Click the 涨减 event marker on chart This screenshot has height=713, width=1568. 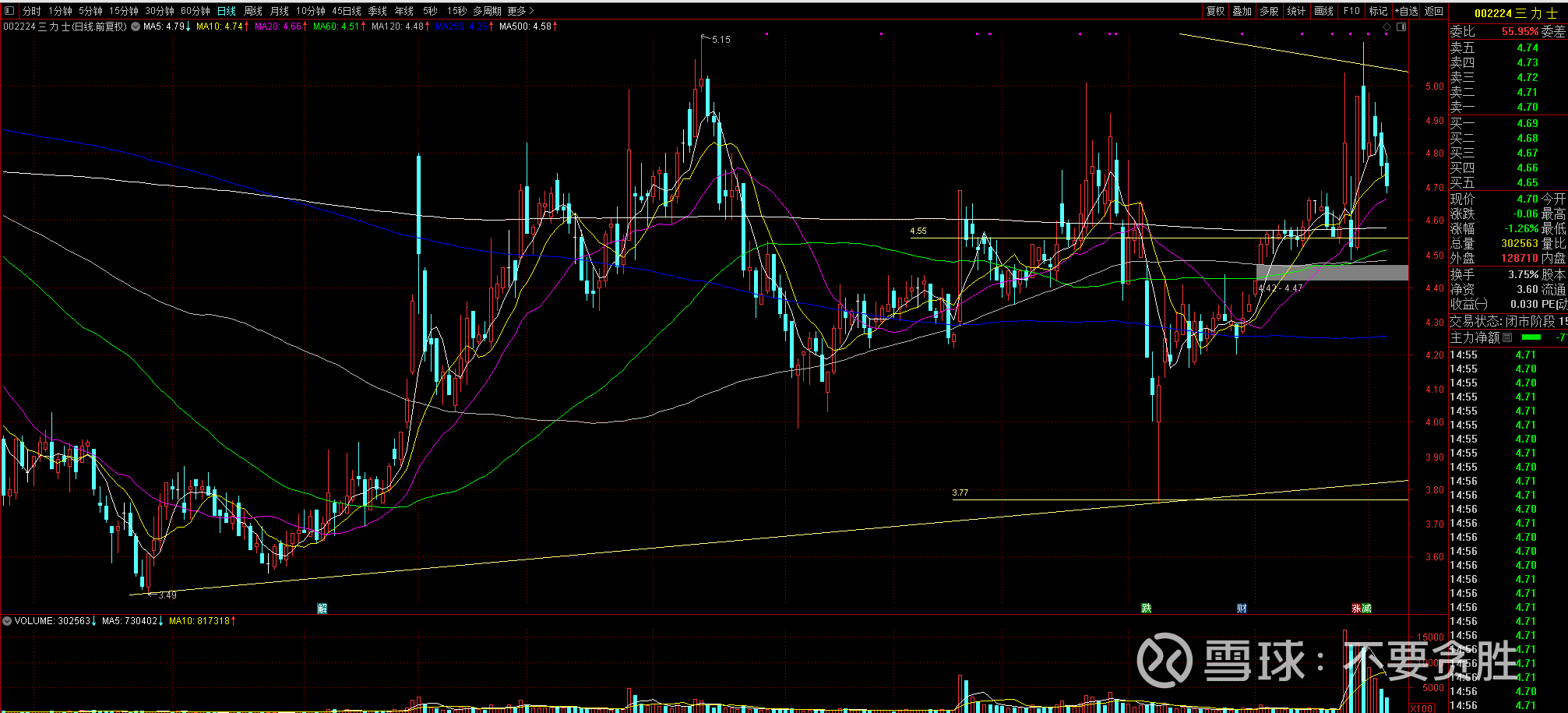1362,609
